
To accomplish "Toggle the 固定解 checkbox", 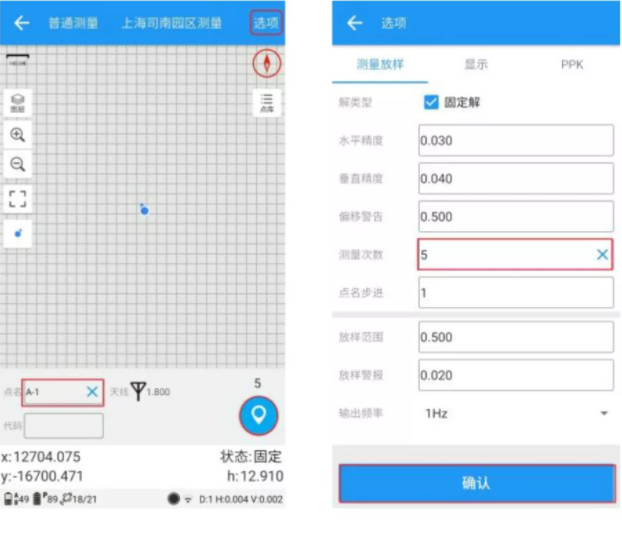I will pos(431,102).
